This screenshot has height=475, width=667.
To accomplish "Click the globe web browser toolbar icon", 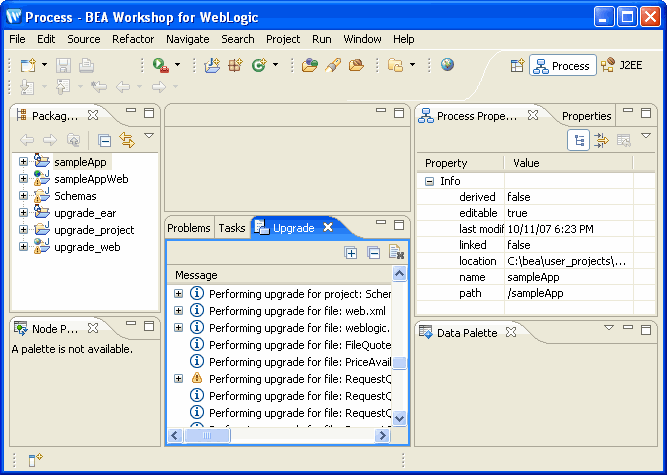I will point(447,65).
